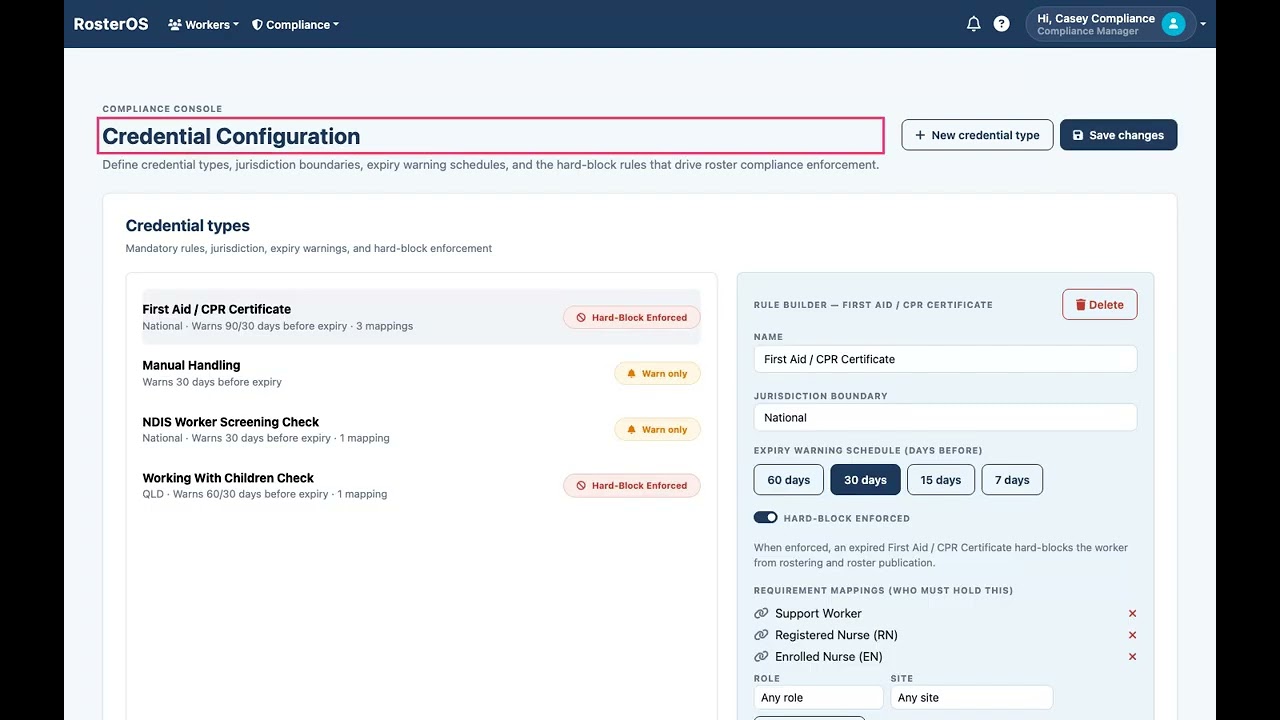Image resolution: width=1280 pixels, height=720 pixels.
Task: Click the user avatar icon
Action: [1173, 24]
